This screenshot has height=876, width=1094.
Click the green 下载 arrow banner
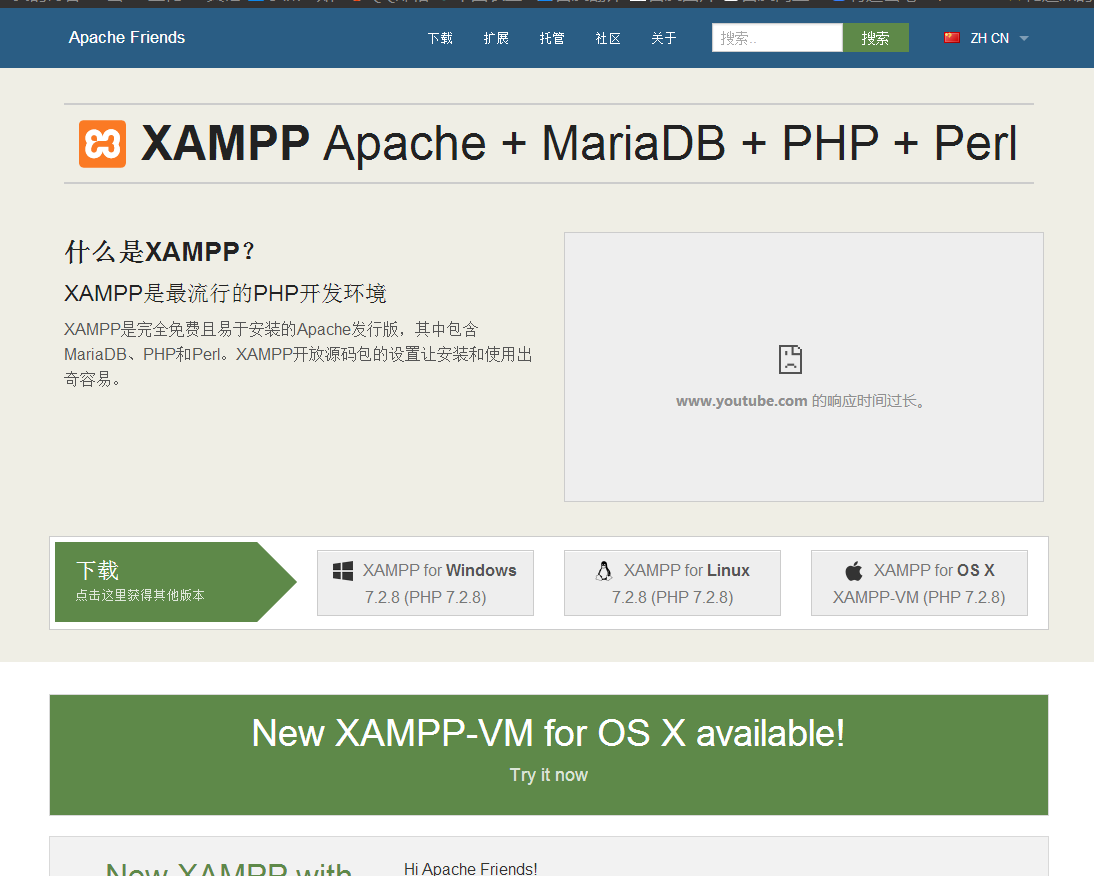(x=176, y=582)
